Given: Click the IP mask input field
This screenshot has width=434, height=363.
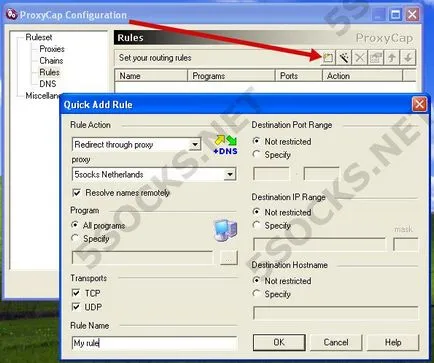Looking at the screenshot, I should [x=406, y=244].
